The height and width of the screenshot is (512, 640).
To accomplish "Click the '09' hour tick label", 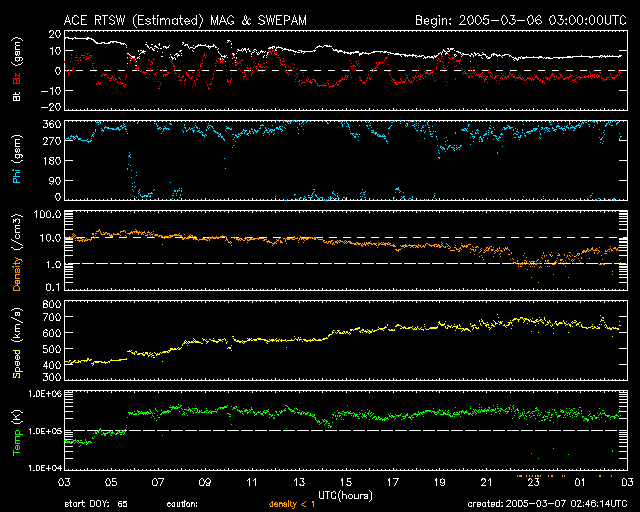I will click(205, 482).
